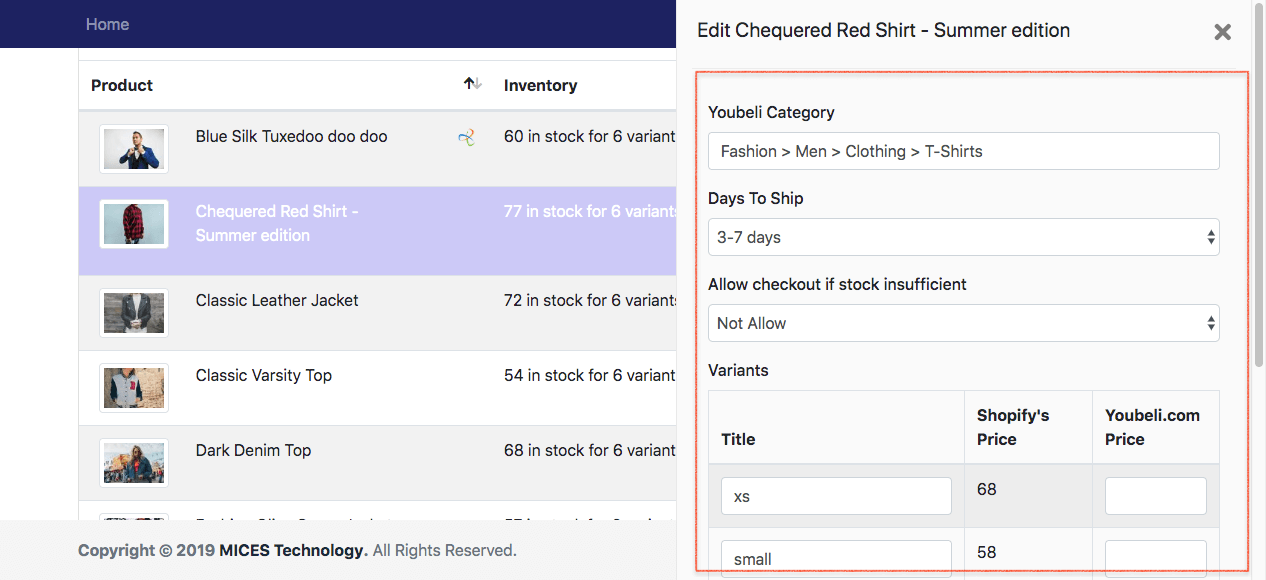Viewport: 1266px width, 580px height.
Task: Edit the xs variant title field
Action: click(836, 496)
